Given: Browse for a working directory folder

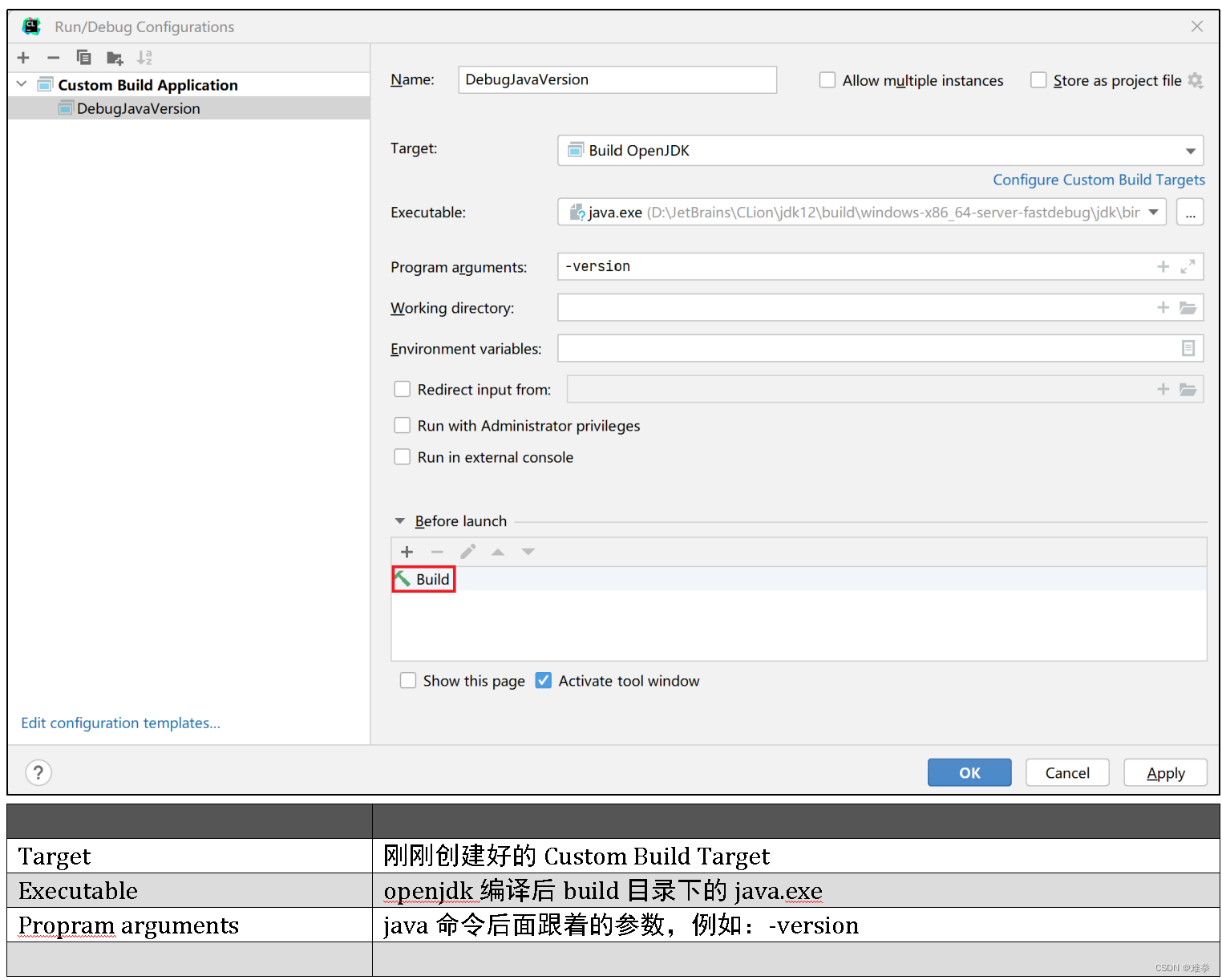Looking at the screenshot, I should 1188,307.
